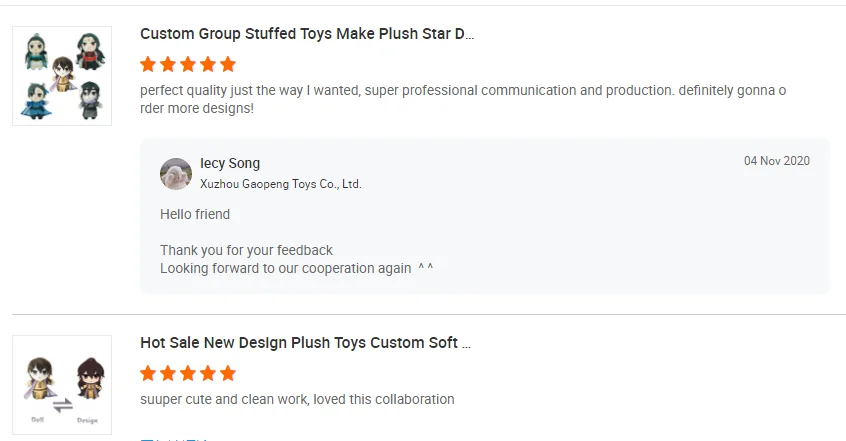Click Iecy Song's profile avatar
This screenshot has width=846, height=441.
176,173
